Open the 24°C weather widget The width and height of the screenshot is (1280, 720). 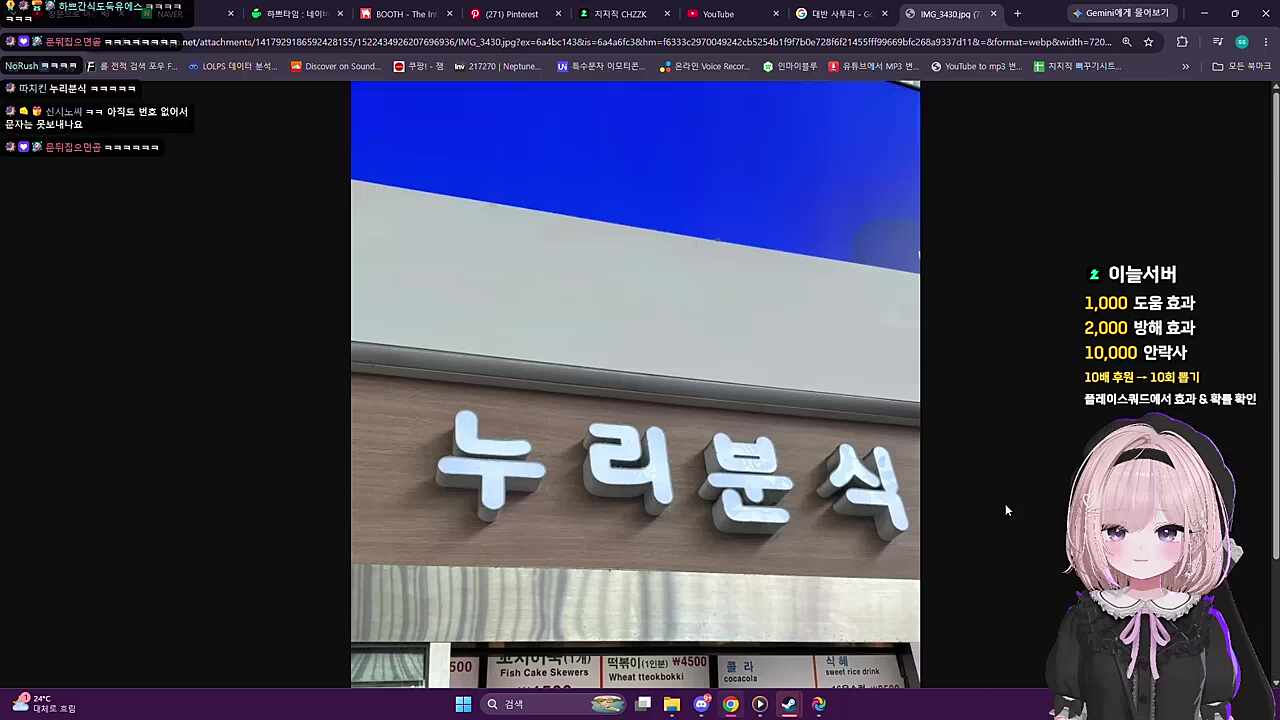tap(44, 703)
